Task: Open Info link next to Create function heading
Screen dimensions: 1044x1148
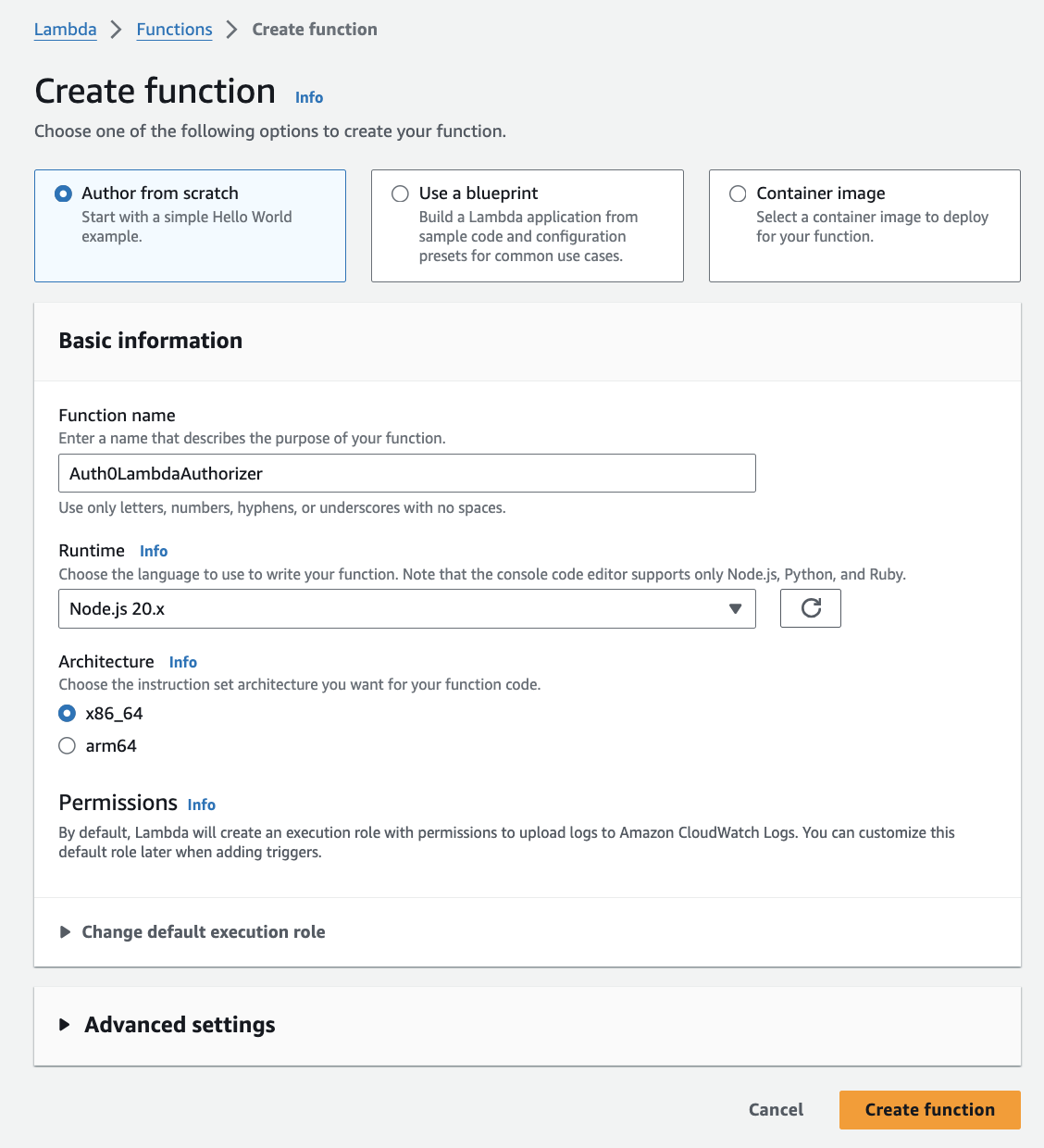Action: tap(309, 97)
